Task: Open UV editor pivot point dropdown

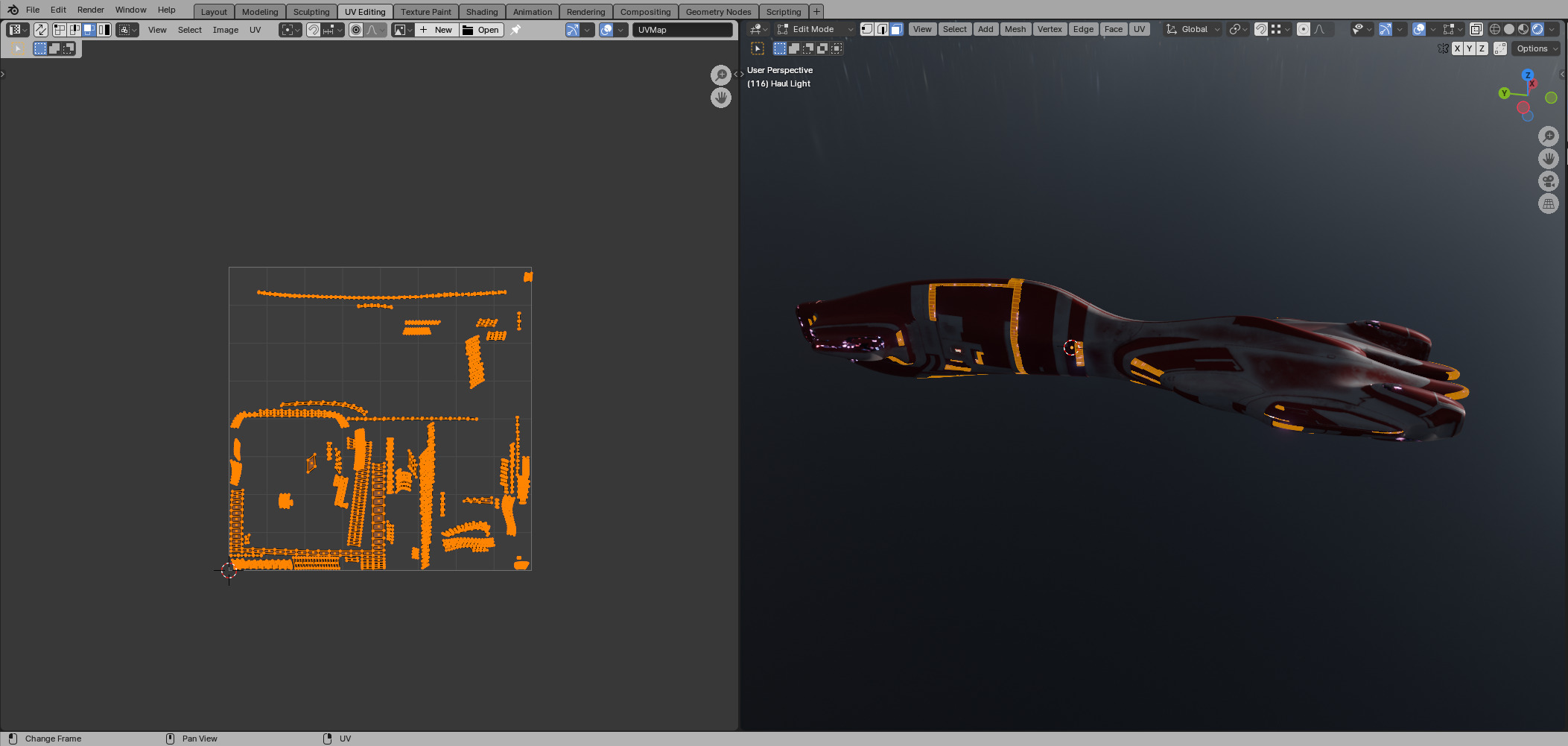Action: click(291, 30)
